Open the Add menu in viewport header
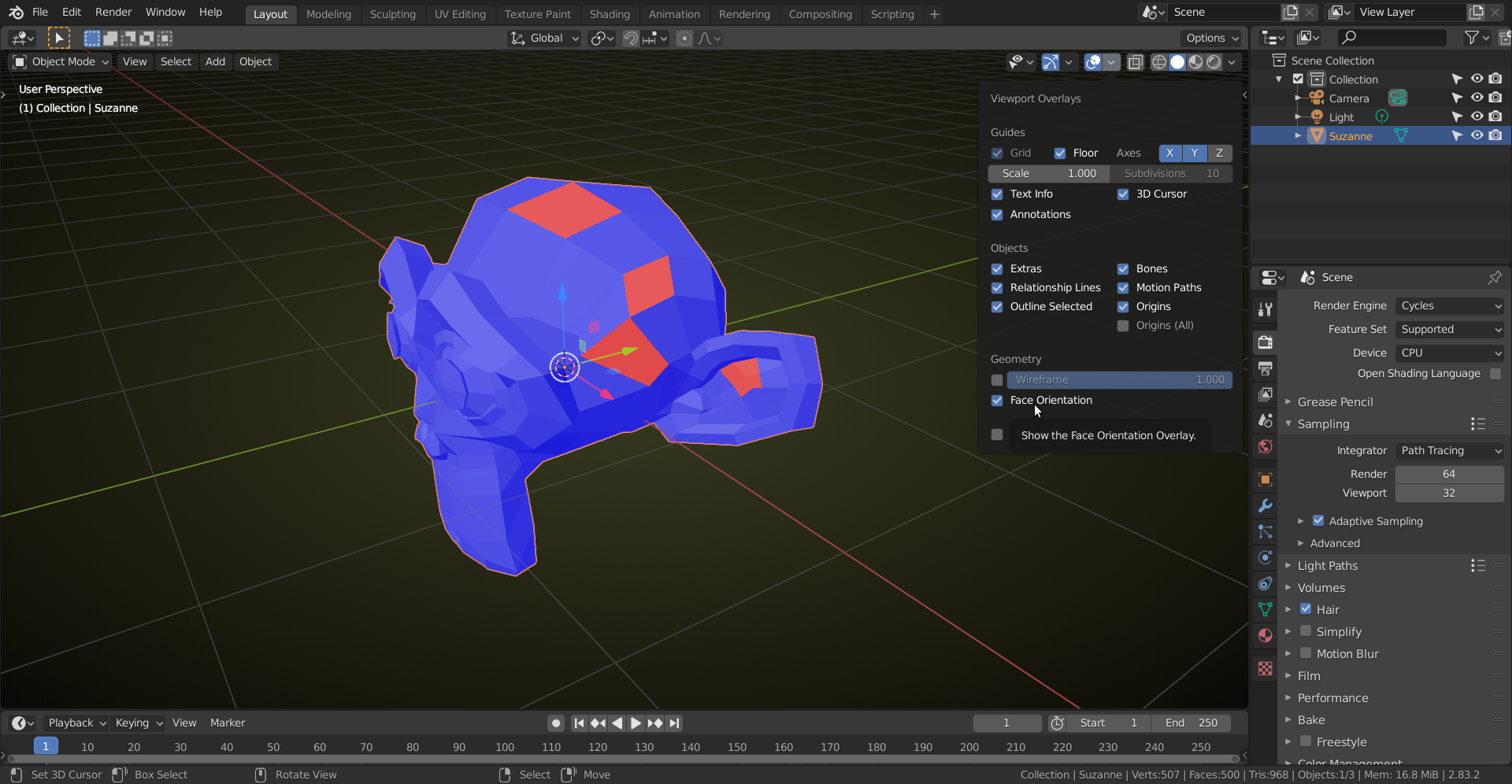 215,62
